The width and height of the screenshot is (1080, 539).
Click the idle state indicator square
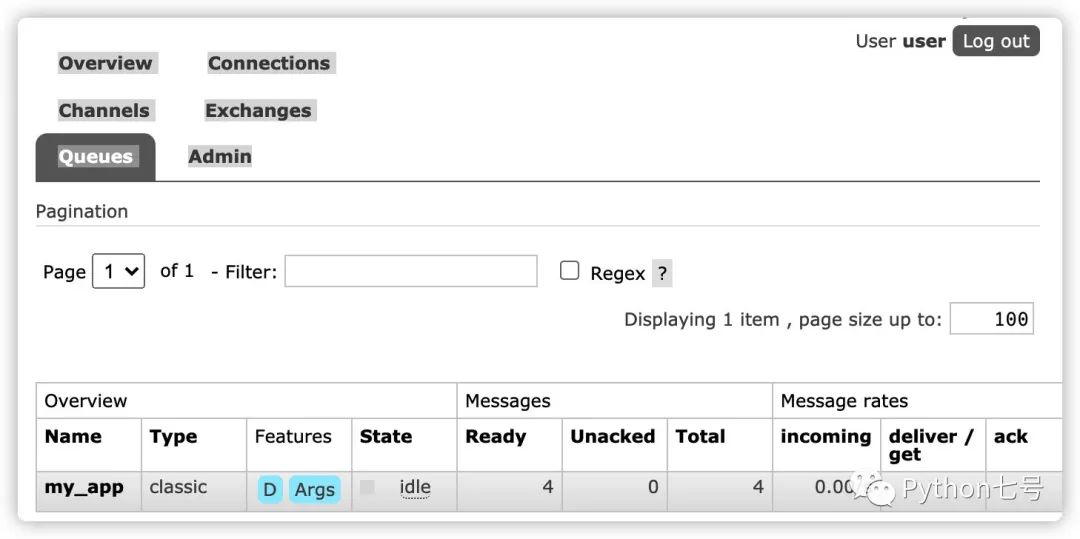point(367,487)
